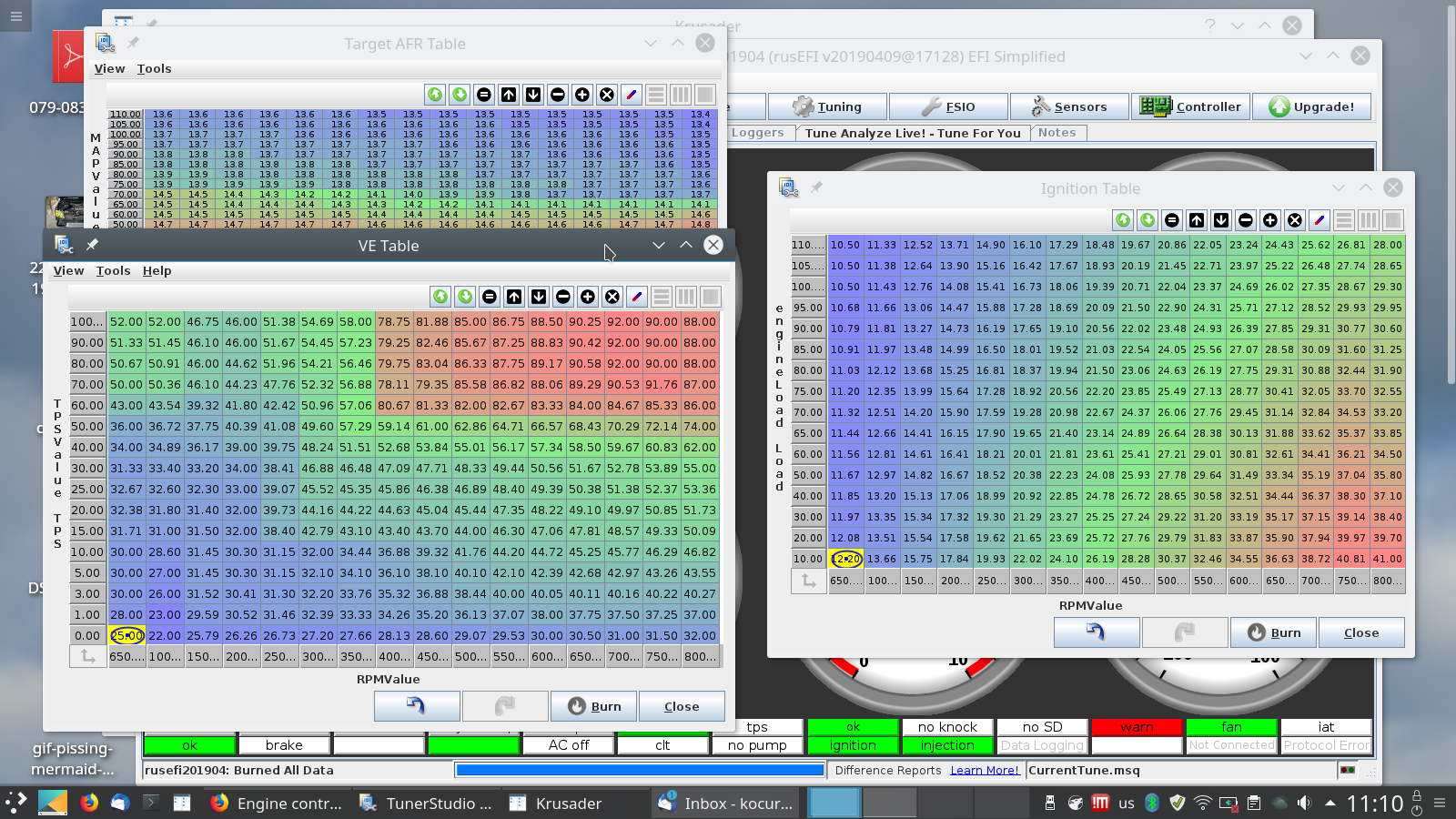Image resolution: width=1456 pixels, height=819 pixels.
Task: Click the minus icon in Target AFR Table toolbar
Action: tap(558, 95)
